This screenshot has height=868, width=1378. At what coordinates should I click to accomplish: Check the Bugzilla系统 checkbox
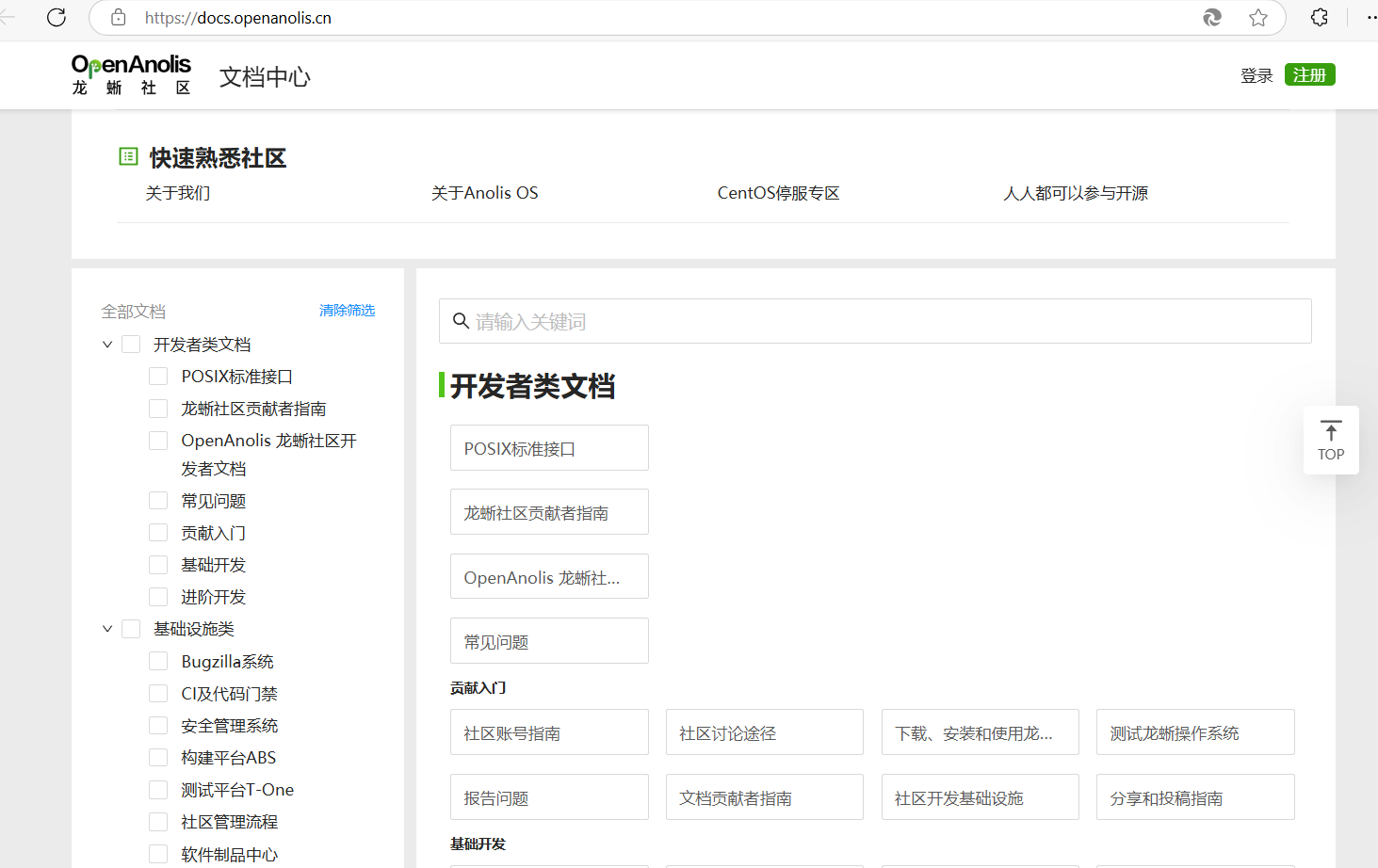coord(158,662)
